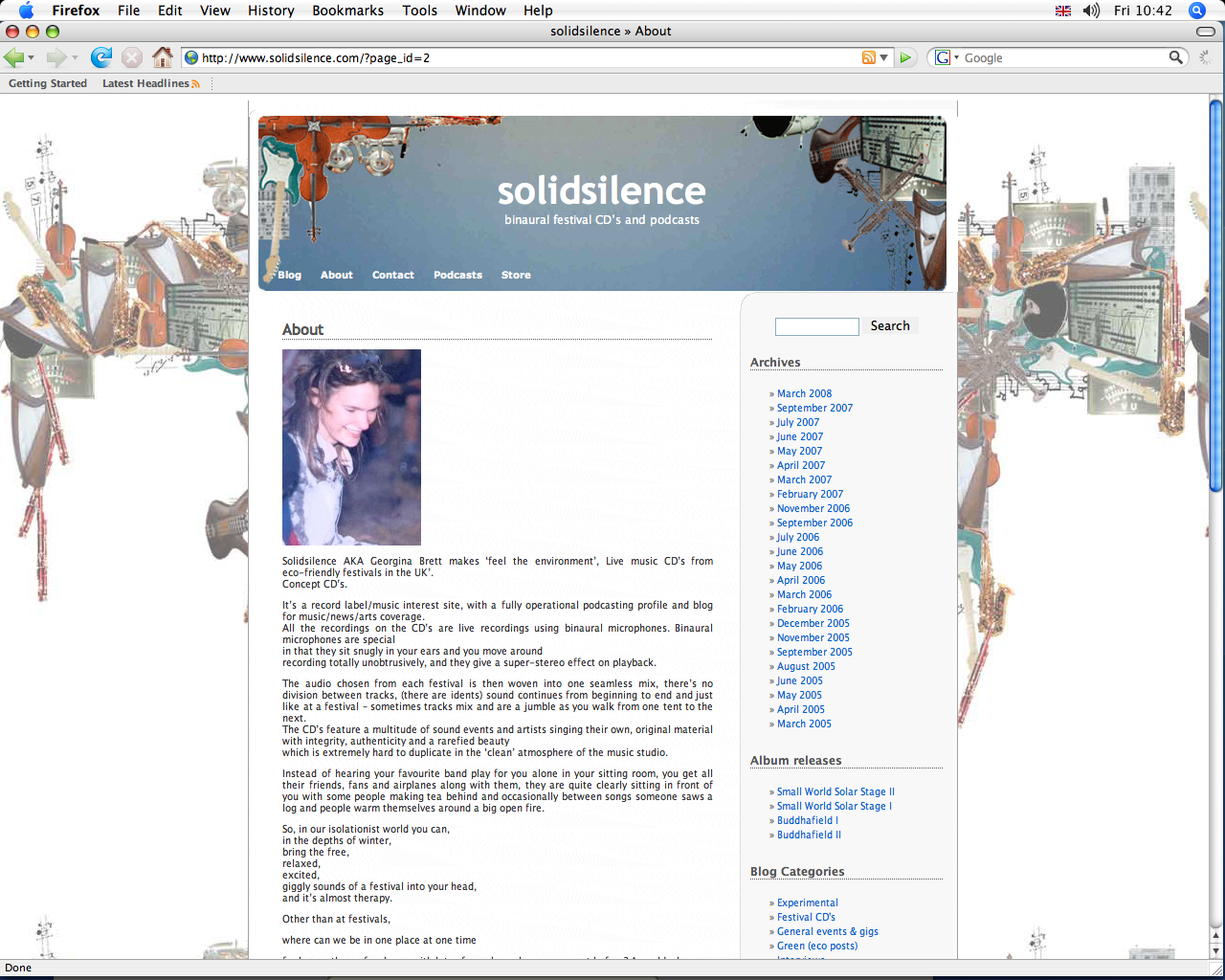
Task: Click the magnifying glass search icon
Action: (x=1175, y=57)
